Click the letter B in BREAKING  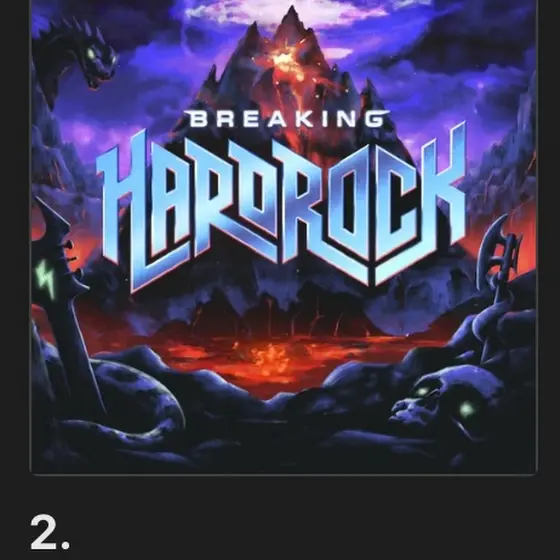[198, 119]
